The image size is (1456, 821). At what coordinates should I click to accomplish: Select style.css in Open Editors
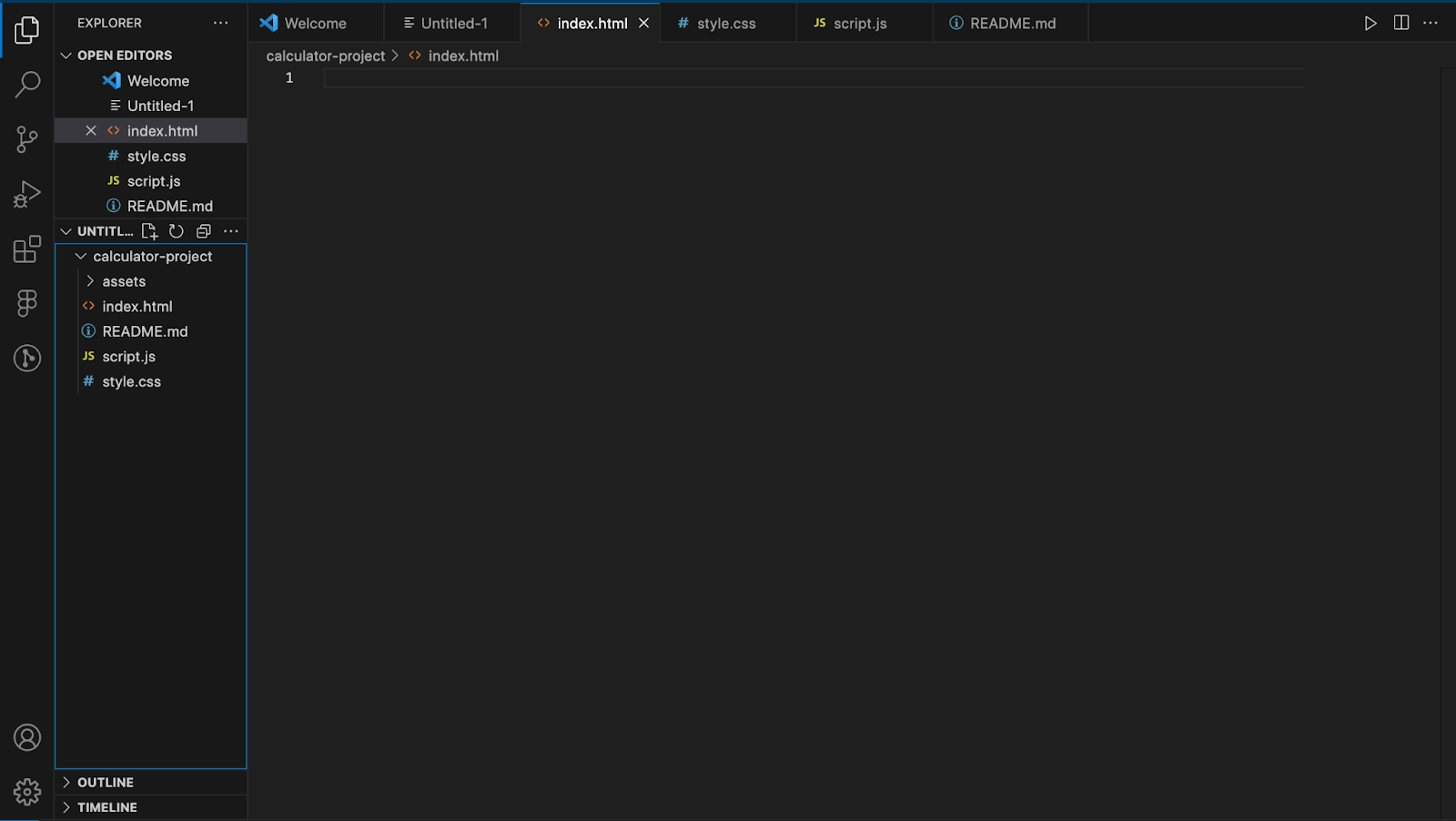coord(151,157)
